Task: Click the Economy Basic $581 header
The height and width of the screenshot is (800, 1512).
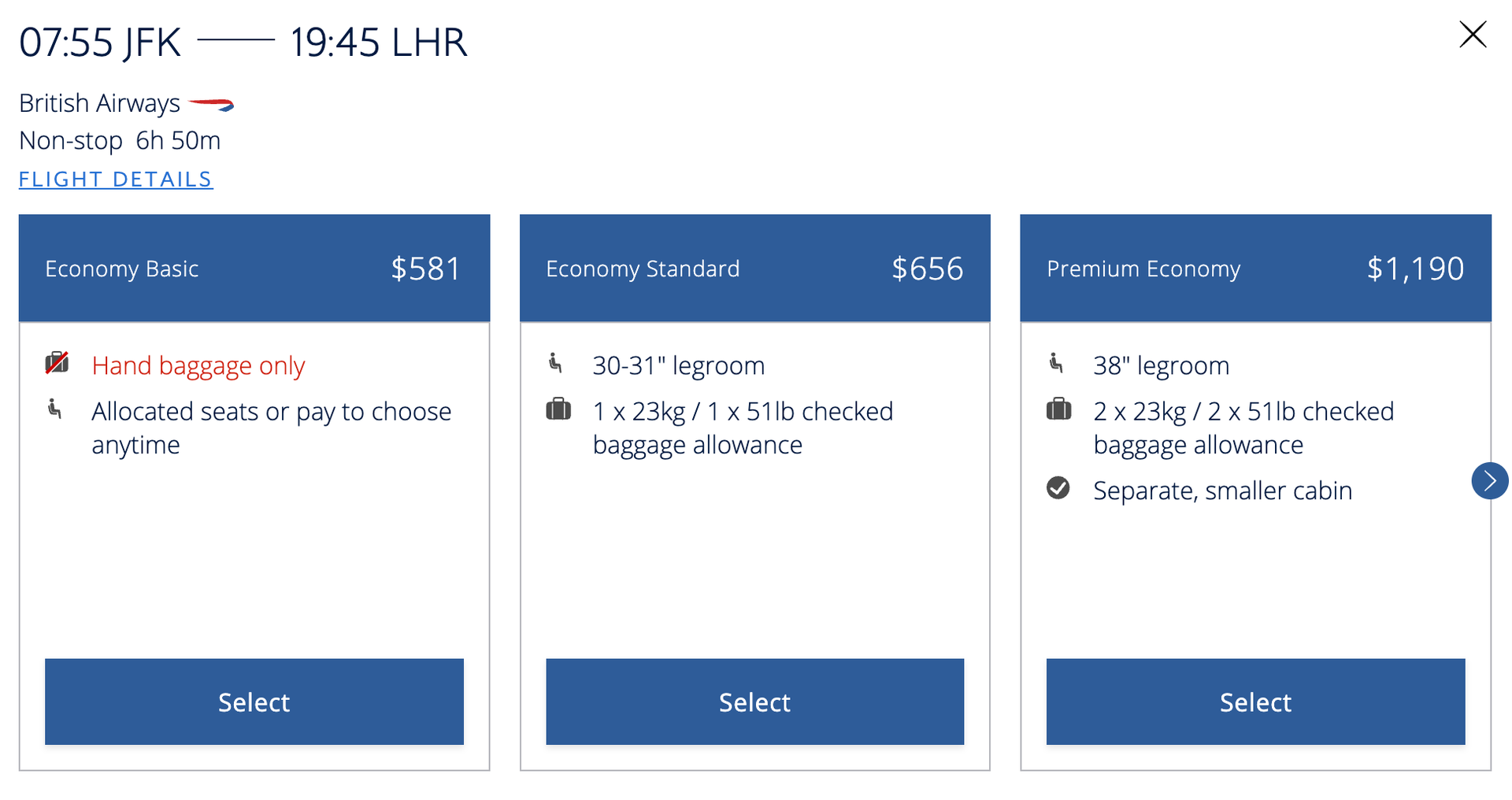Action: 254,269
